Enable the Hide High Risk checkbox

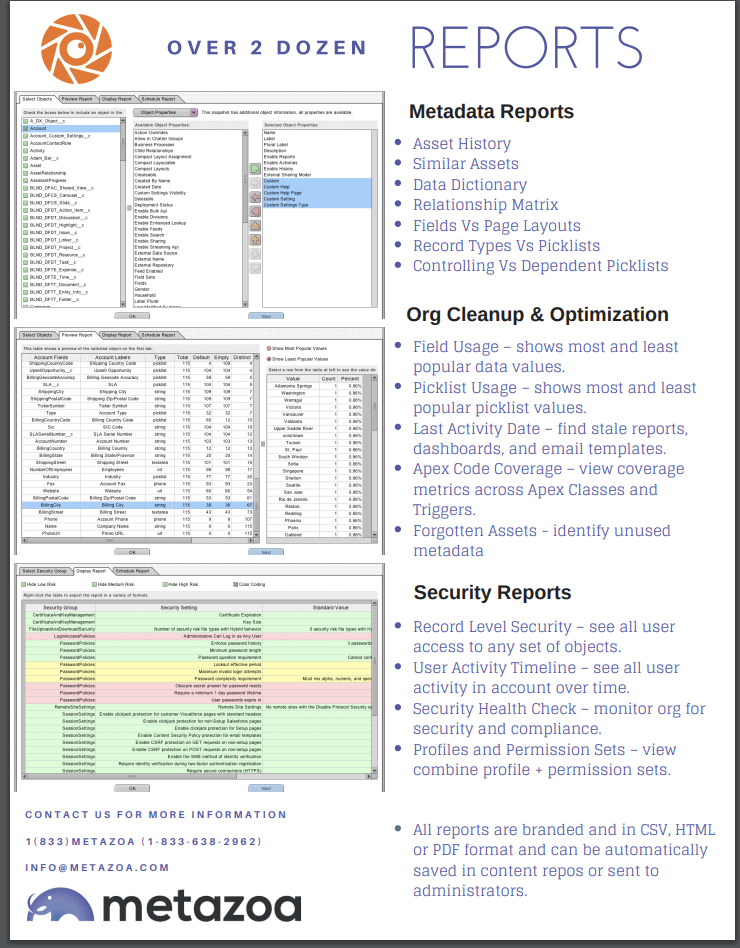tap(165, 585)
